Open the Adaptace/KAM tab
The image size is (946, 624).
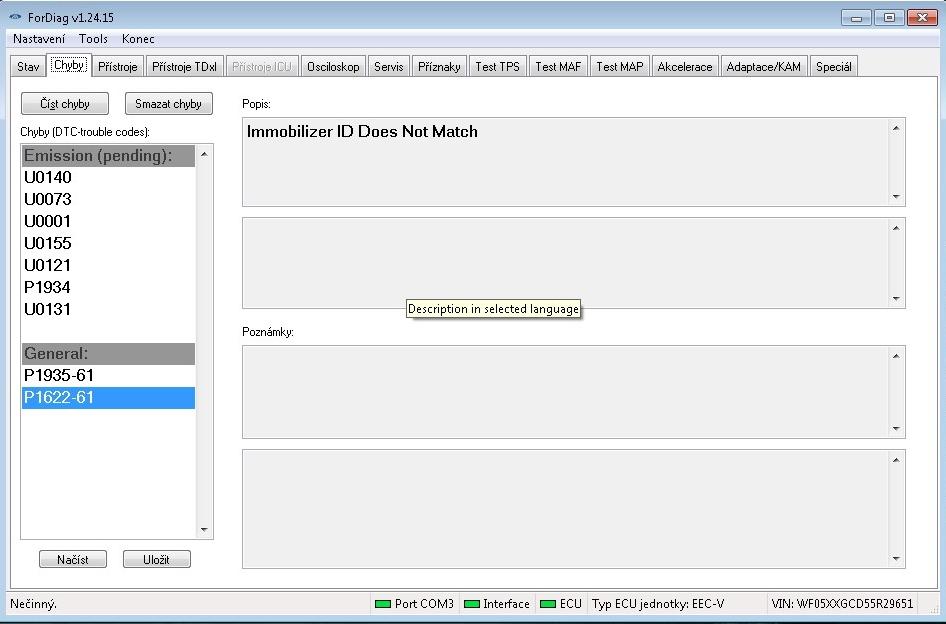(x=763, y=67)
